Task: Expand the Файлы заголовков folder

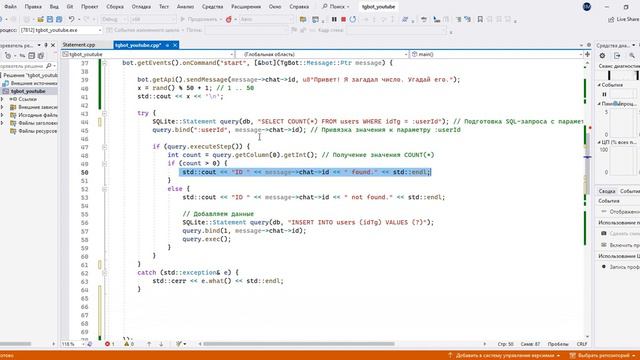Action: click(x=2, y=123)
